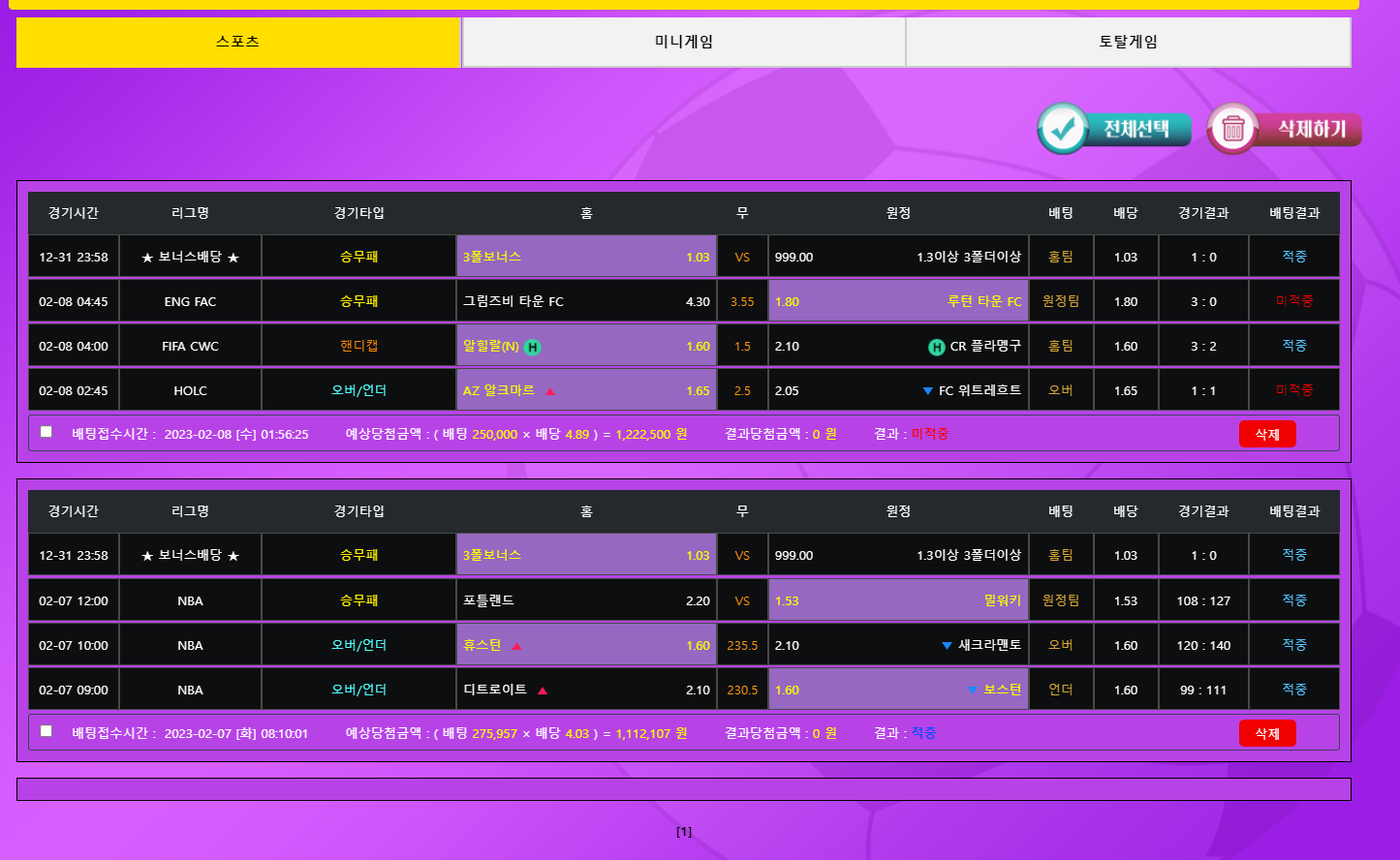Click green H badge beside CR 플라멩구
This screenshot has width=1400, height=860.
pos(936,347)
